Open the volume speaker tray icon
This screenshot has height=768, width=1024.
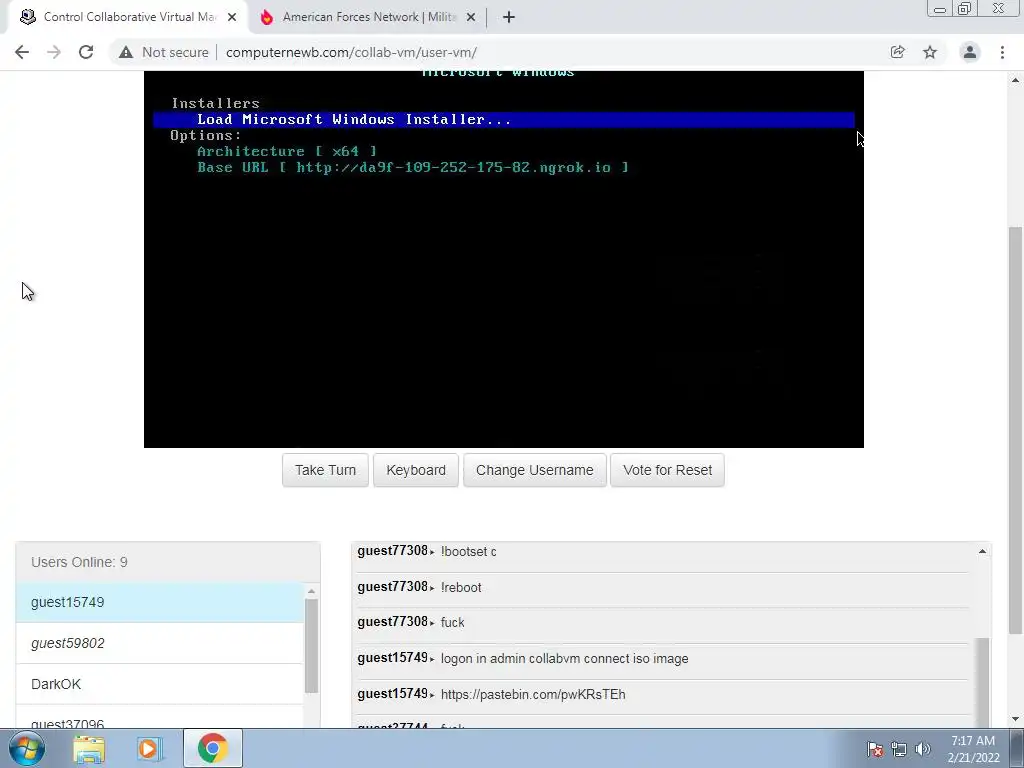(x=923, y=749)
